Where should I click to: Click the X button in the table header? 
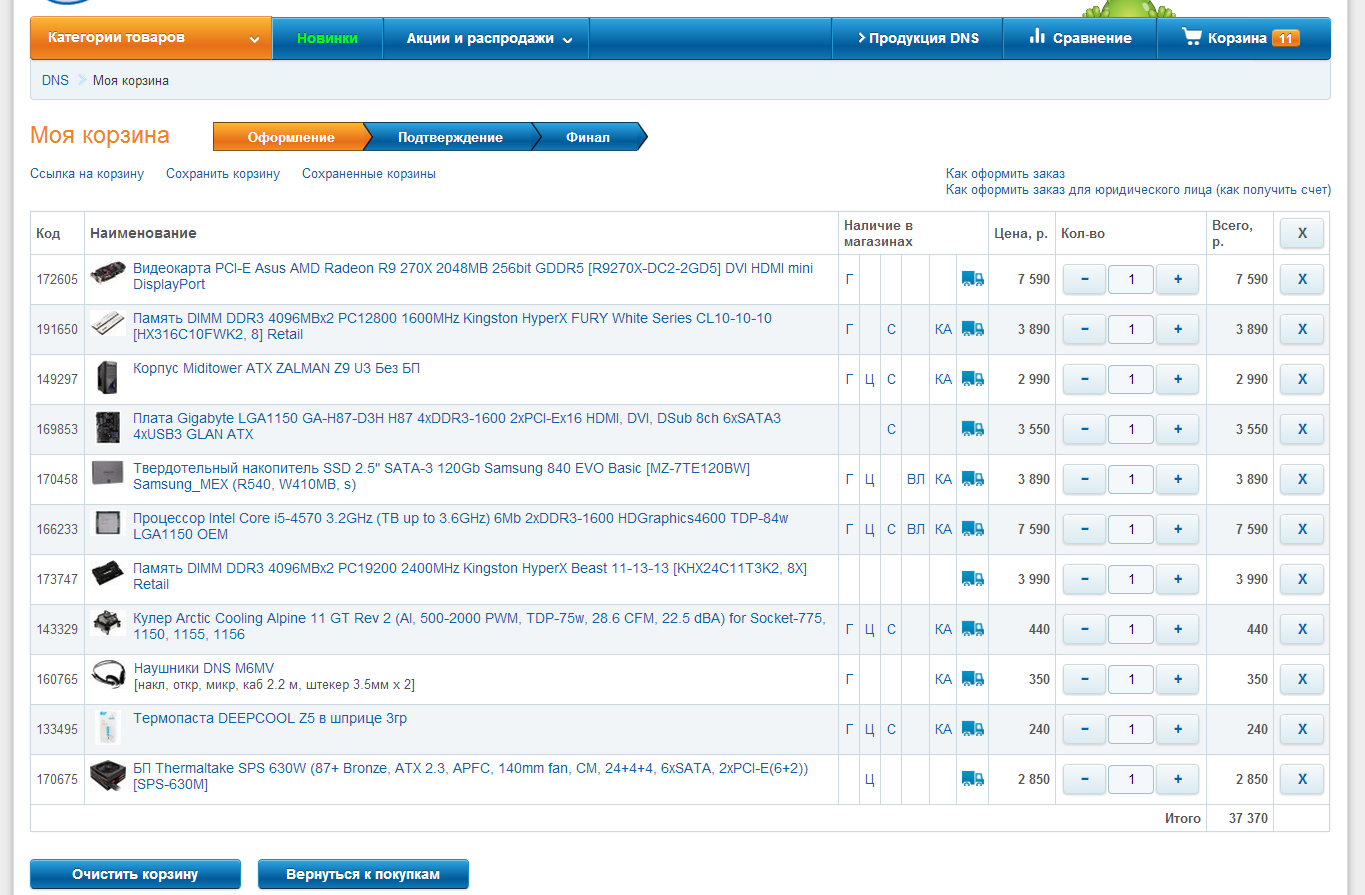(x=1301, y=233)
